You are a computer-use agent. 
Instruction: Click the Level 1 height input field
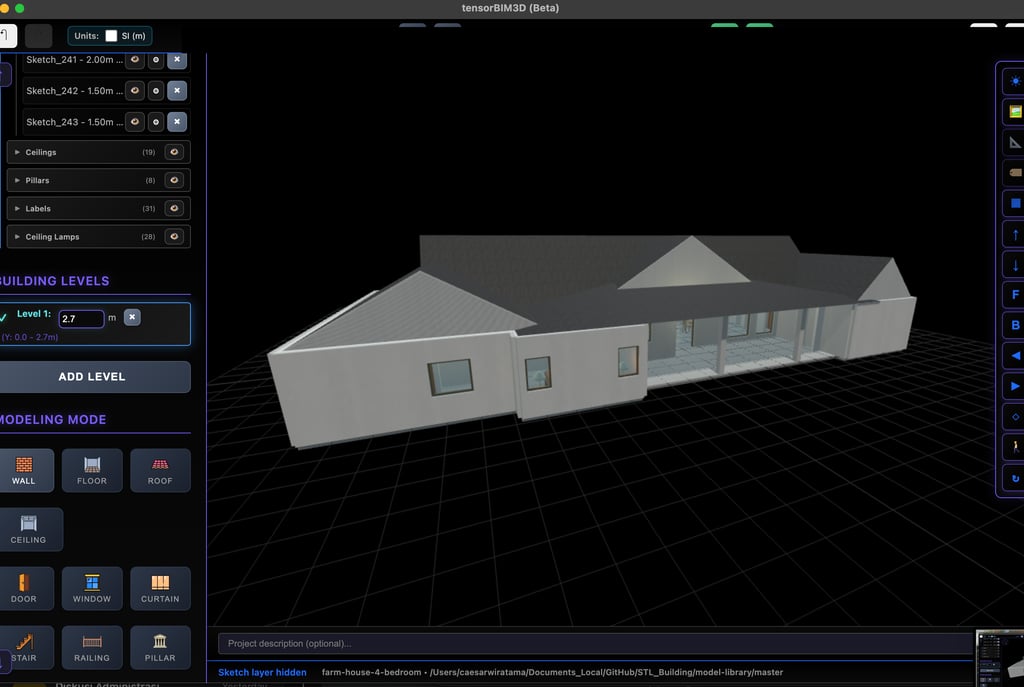[82, 319]
